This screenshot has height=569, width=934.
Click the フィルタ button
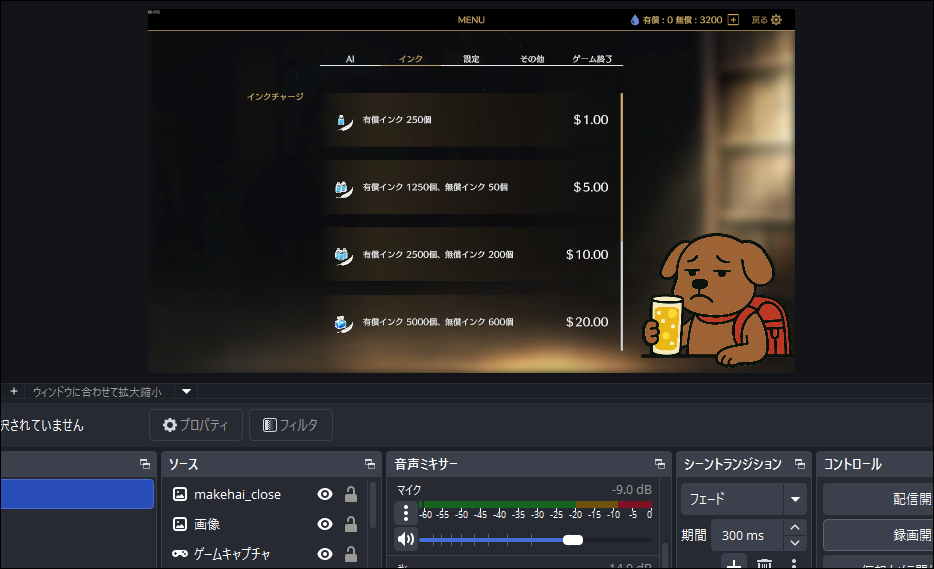coord(290,425)
